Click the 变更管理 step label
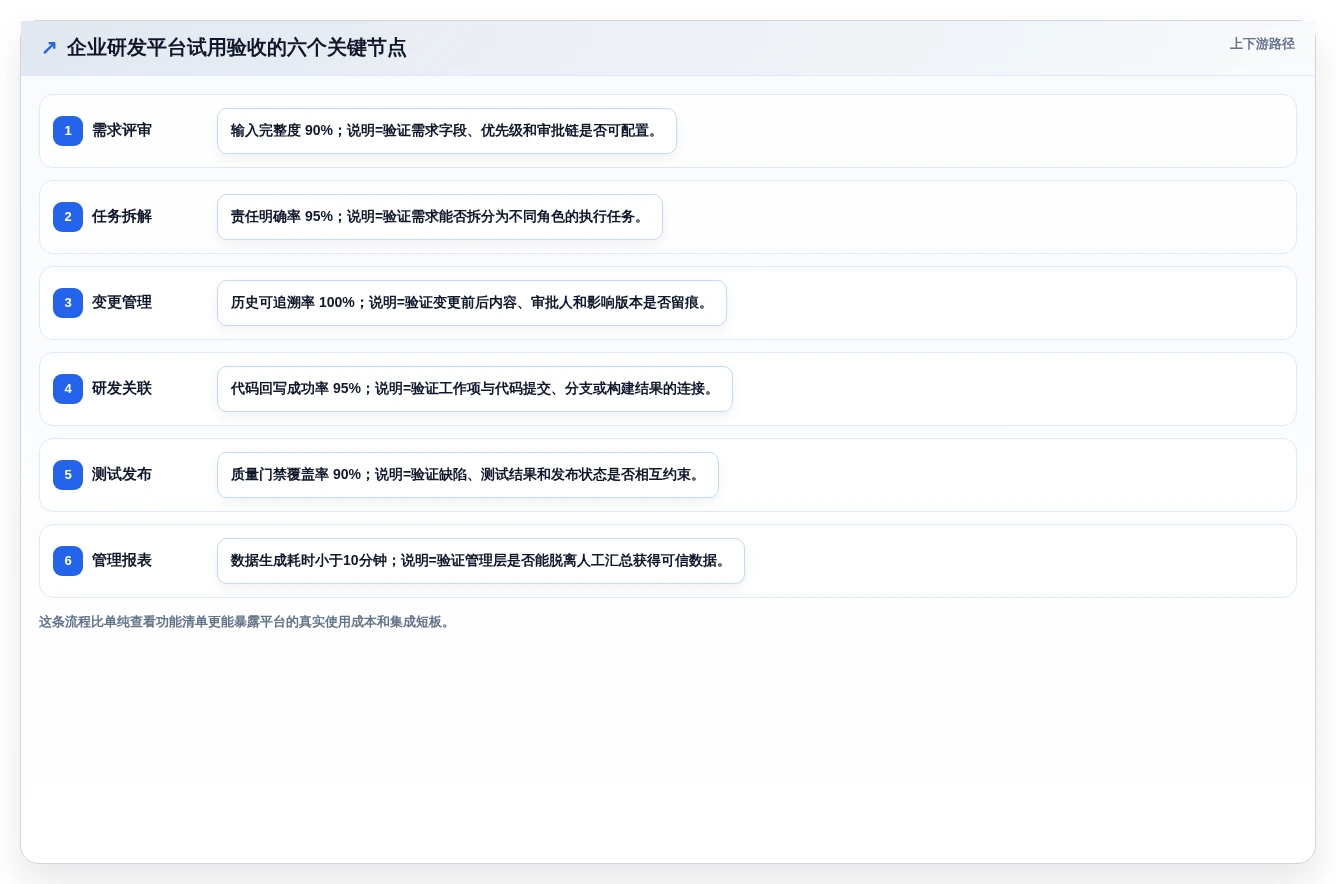The image size is (1336, 884). [x=122, y=303]
